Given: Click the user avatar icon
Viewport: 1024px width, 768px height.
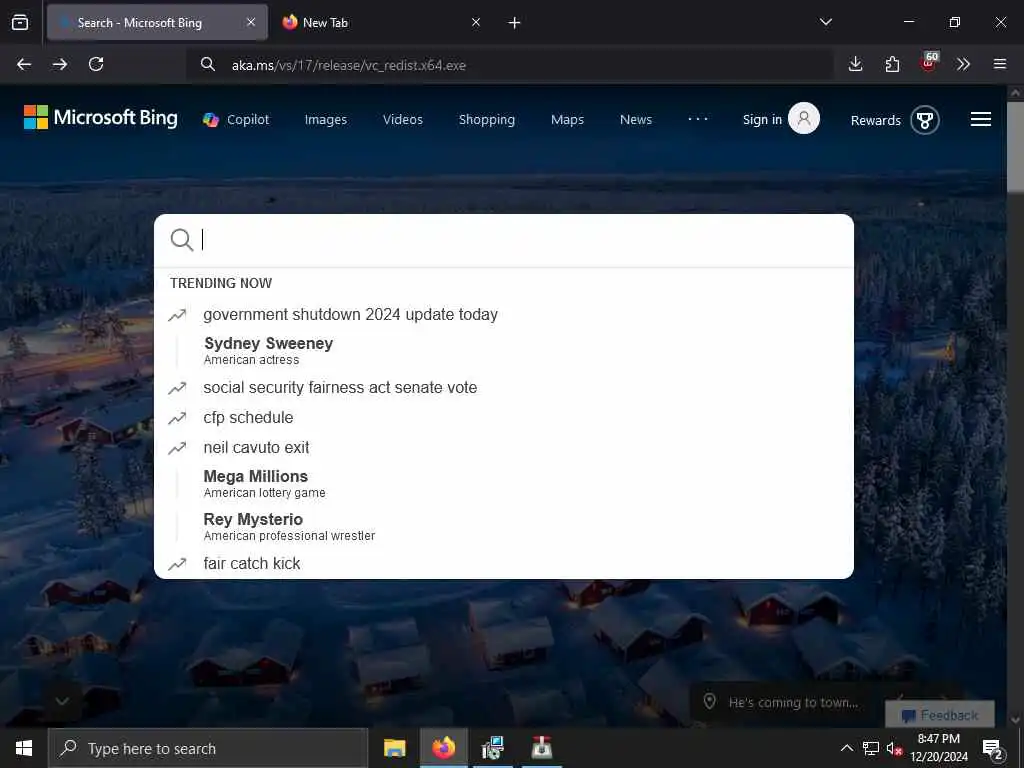Looking at the screenshot, I should pyautogui.click(x=804, y=118).
